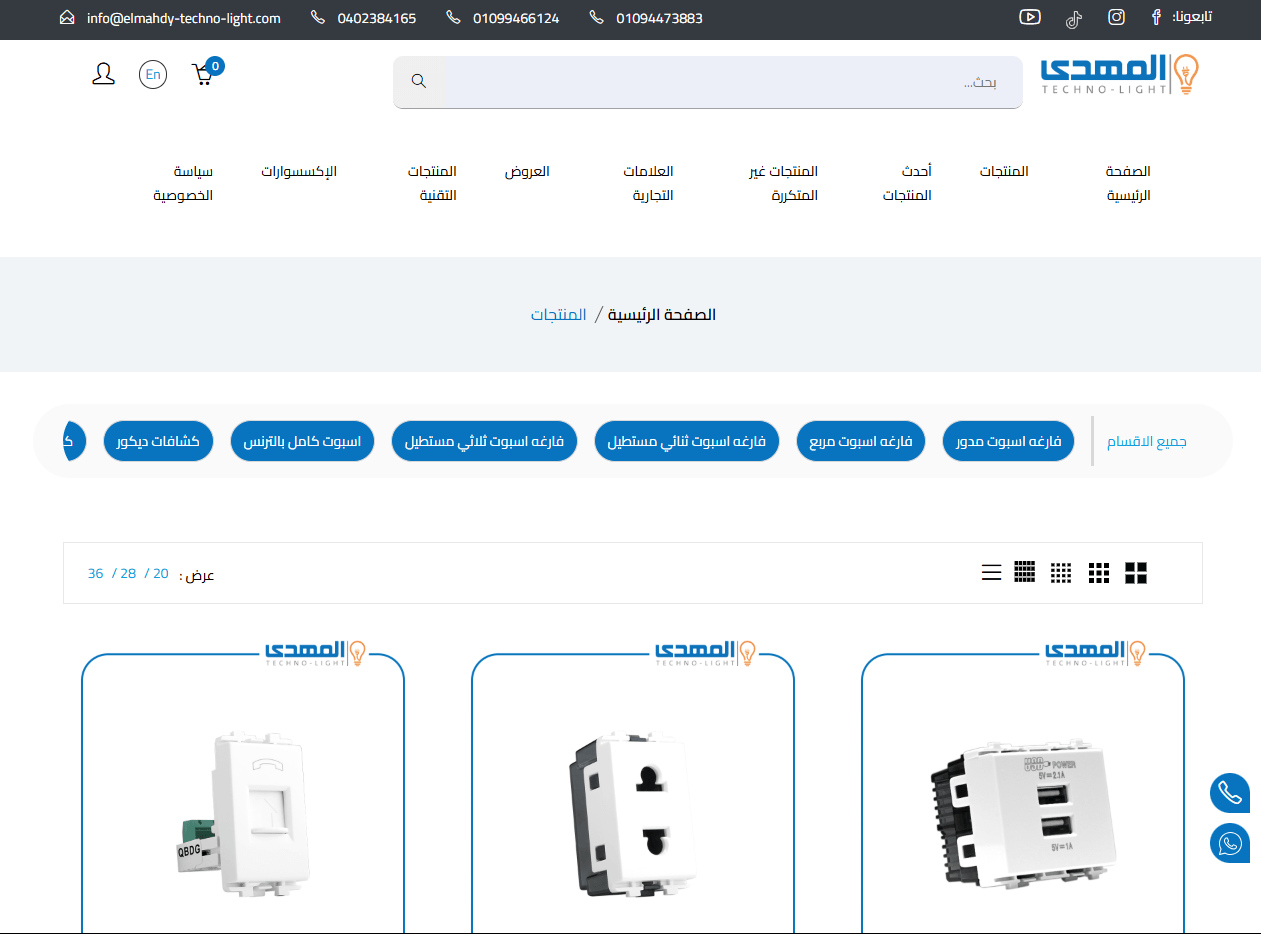
Task: Open the YouTube social link icon
Action: (x=1030, y=17)
